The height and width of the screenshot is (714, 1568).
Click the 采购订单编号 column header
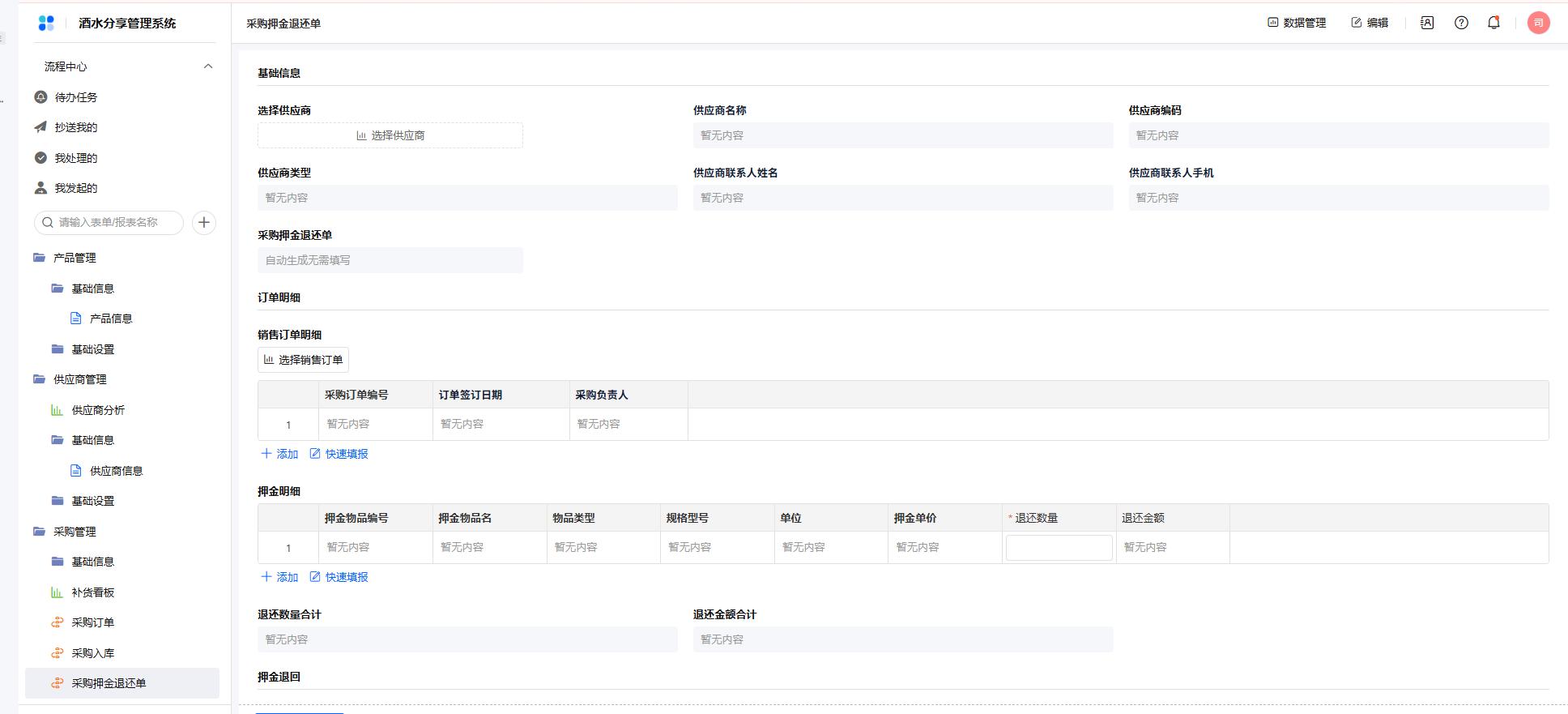pos(376,395)
